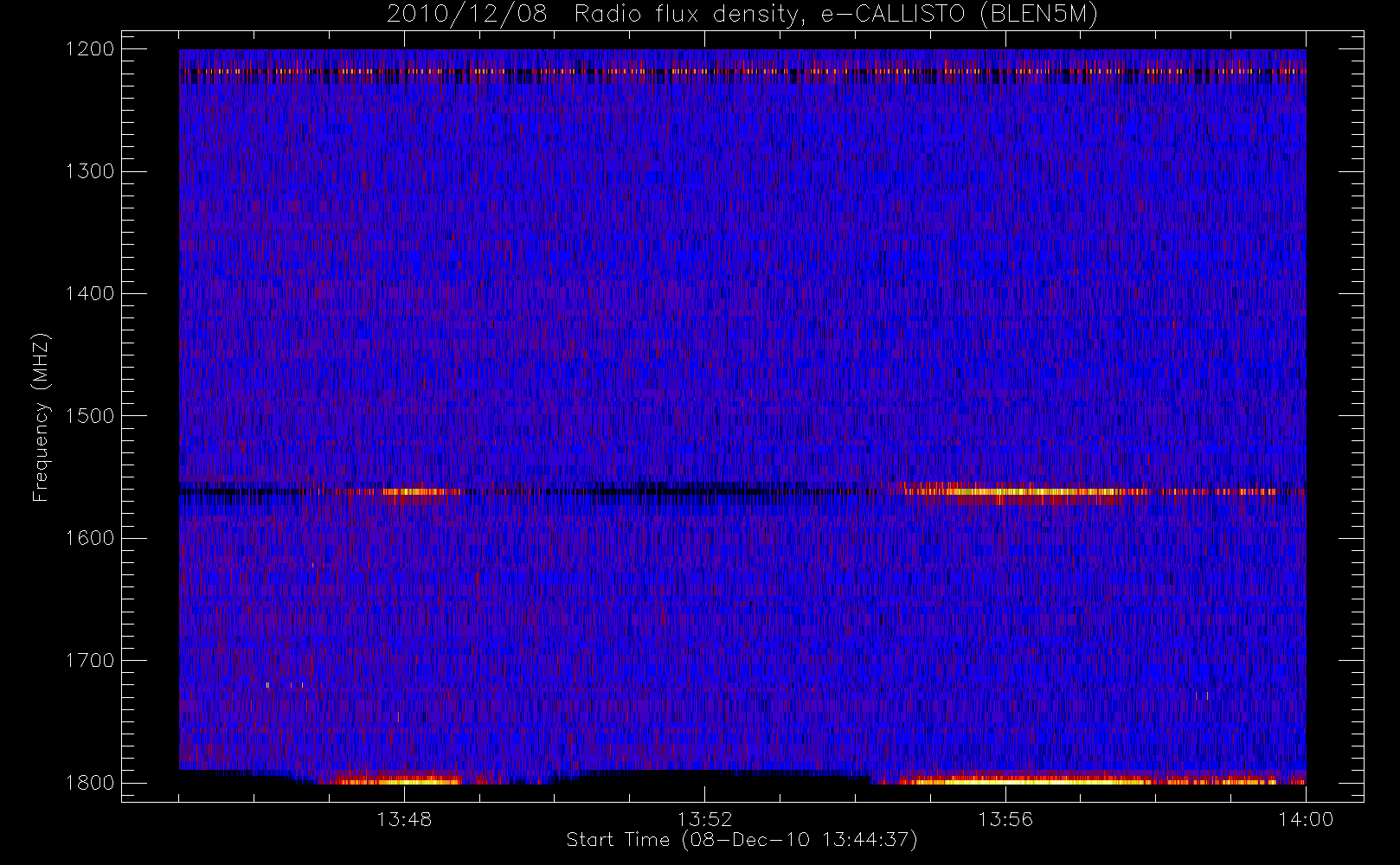
Task: Click the 1700 frequency tick label
Action: [x=90, y=660]
